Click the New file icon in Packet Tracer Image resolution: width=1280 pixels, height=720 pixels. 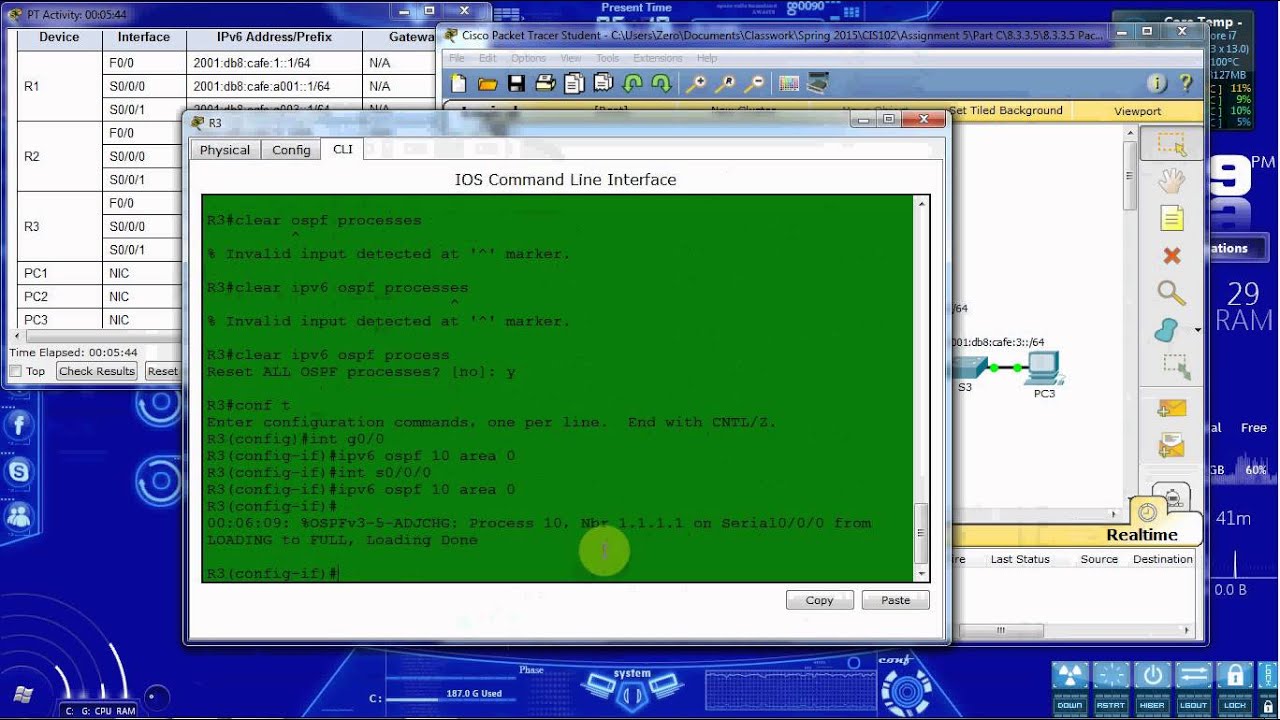[458, 84]
